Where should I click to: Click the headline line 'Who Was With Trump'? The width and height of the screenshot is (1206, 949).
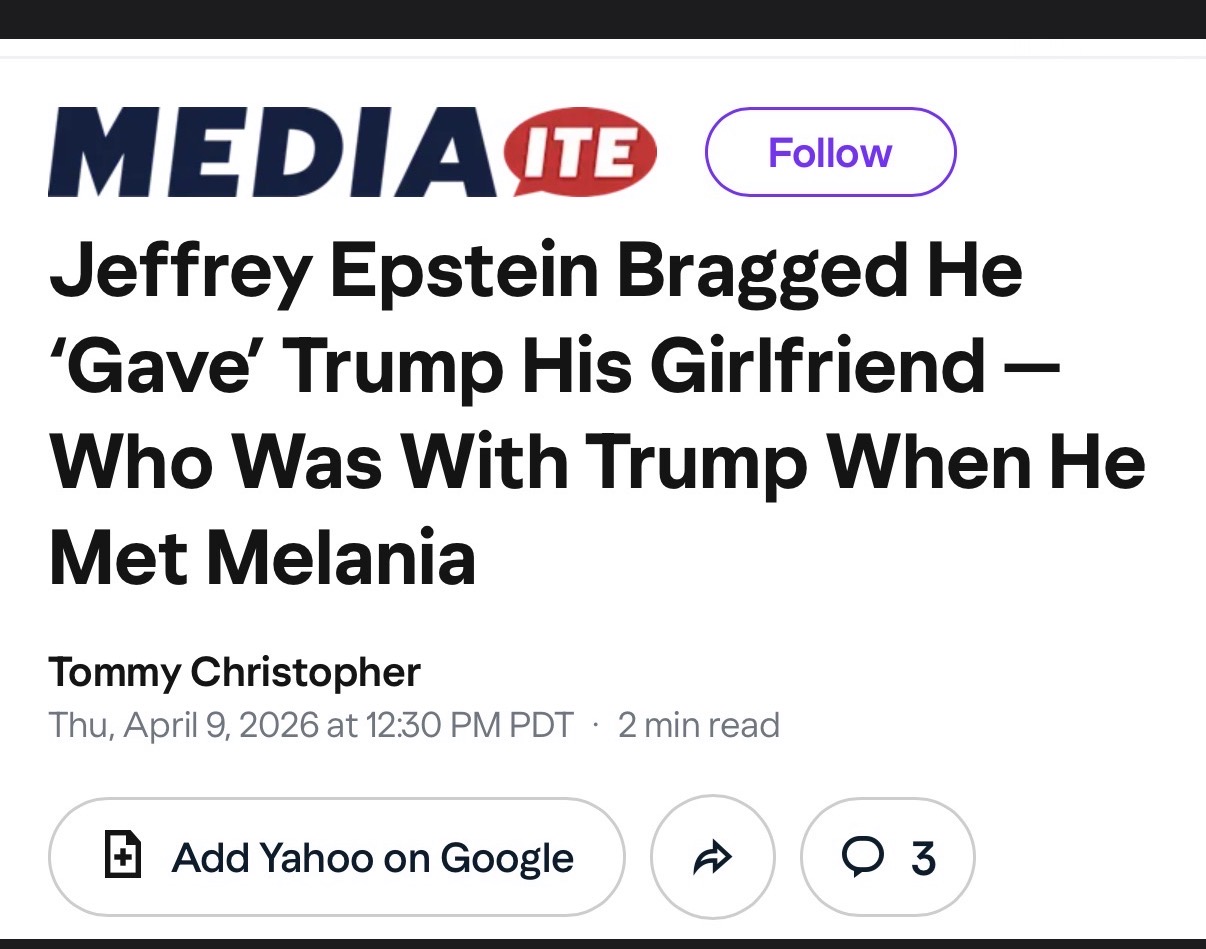tap(595, 461)
